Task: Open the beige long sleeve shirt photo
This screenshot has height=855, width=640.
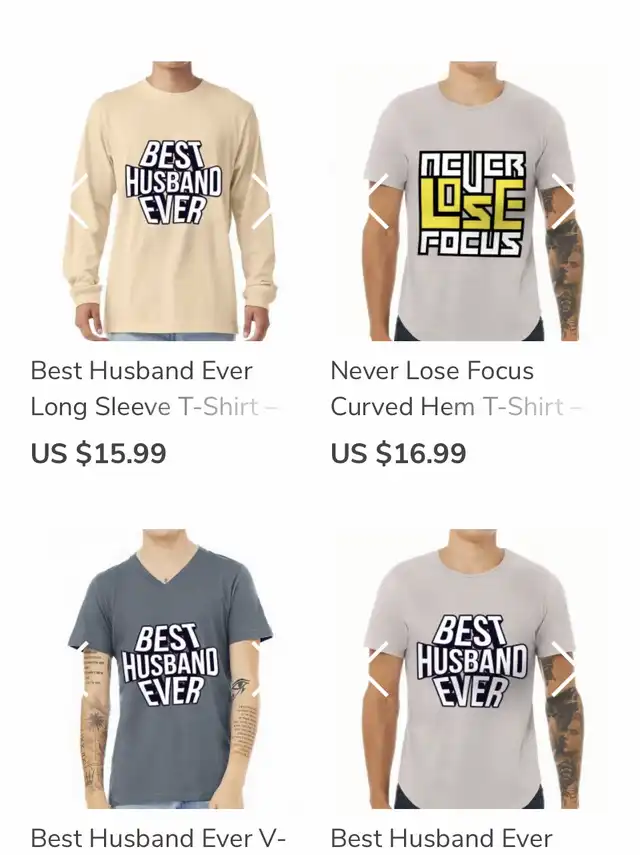Action: pos(170,201)
